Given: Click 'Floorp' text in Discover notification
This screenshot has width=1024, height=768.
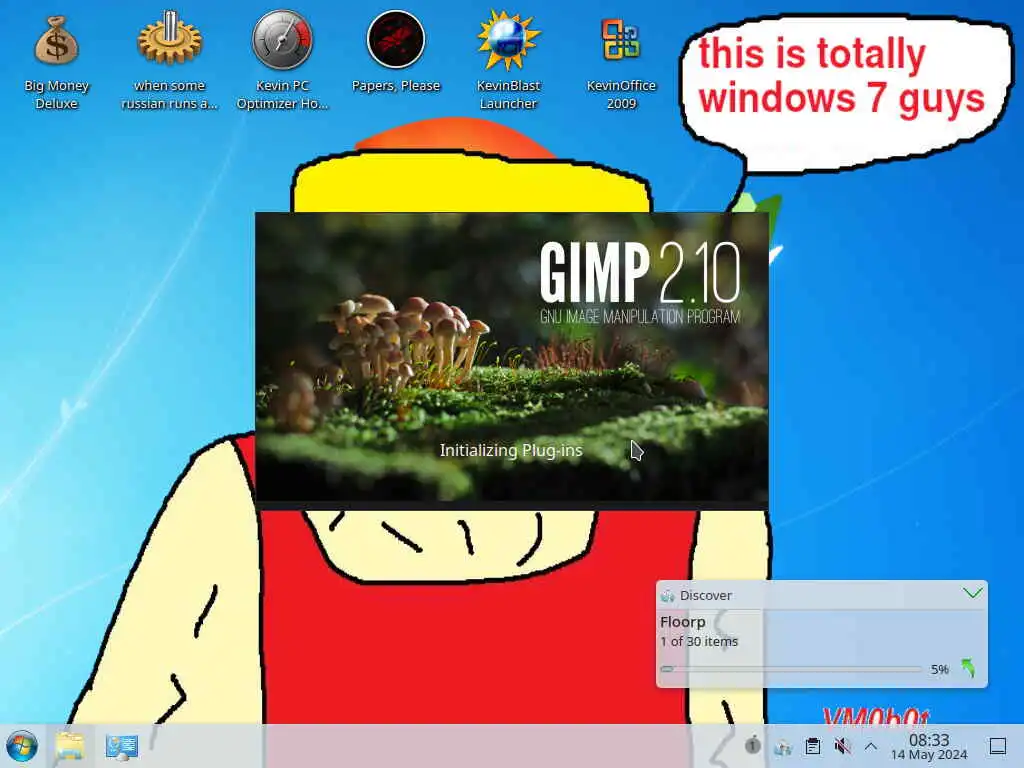Looking at the screenshot, I should (682, 622).
